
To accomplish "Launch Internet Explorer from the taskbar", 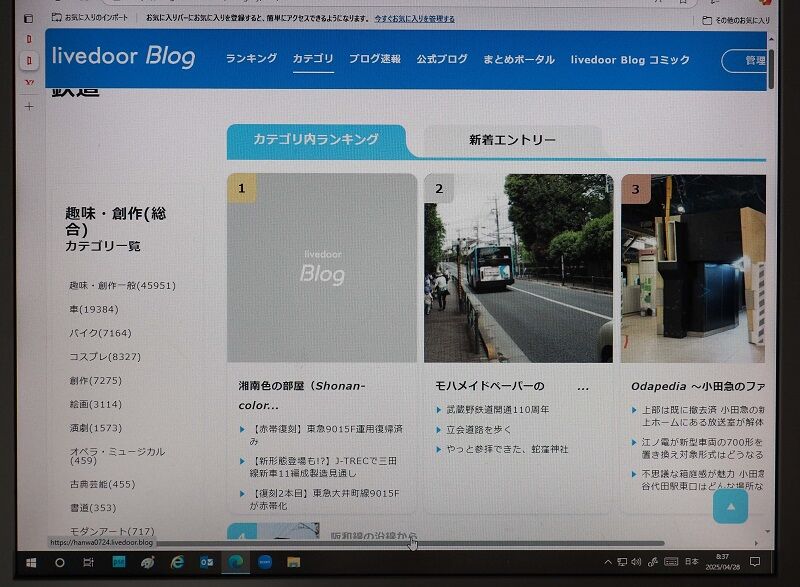I will 177,562.
